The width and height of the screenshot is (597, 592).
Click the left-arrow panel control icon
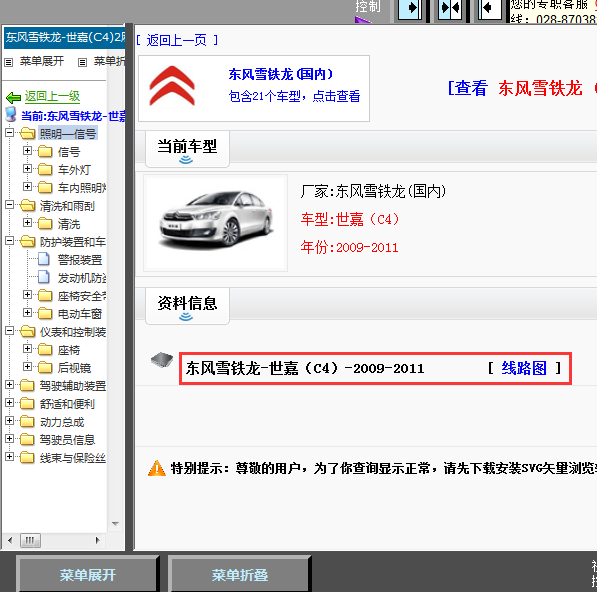(489, 8)
